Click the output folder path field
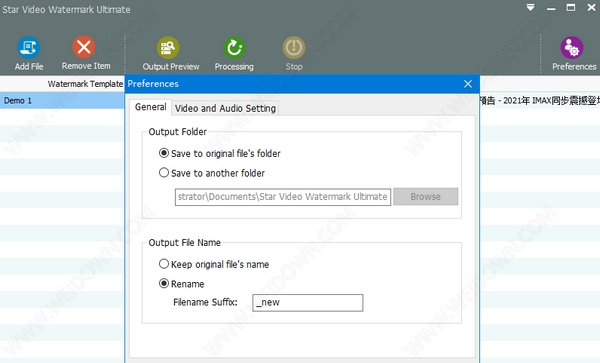This screenshot has width=600, height=363. [283, 197]
